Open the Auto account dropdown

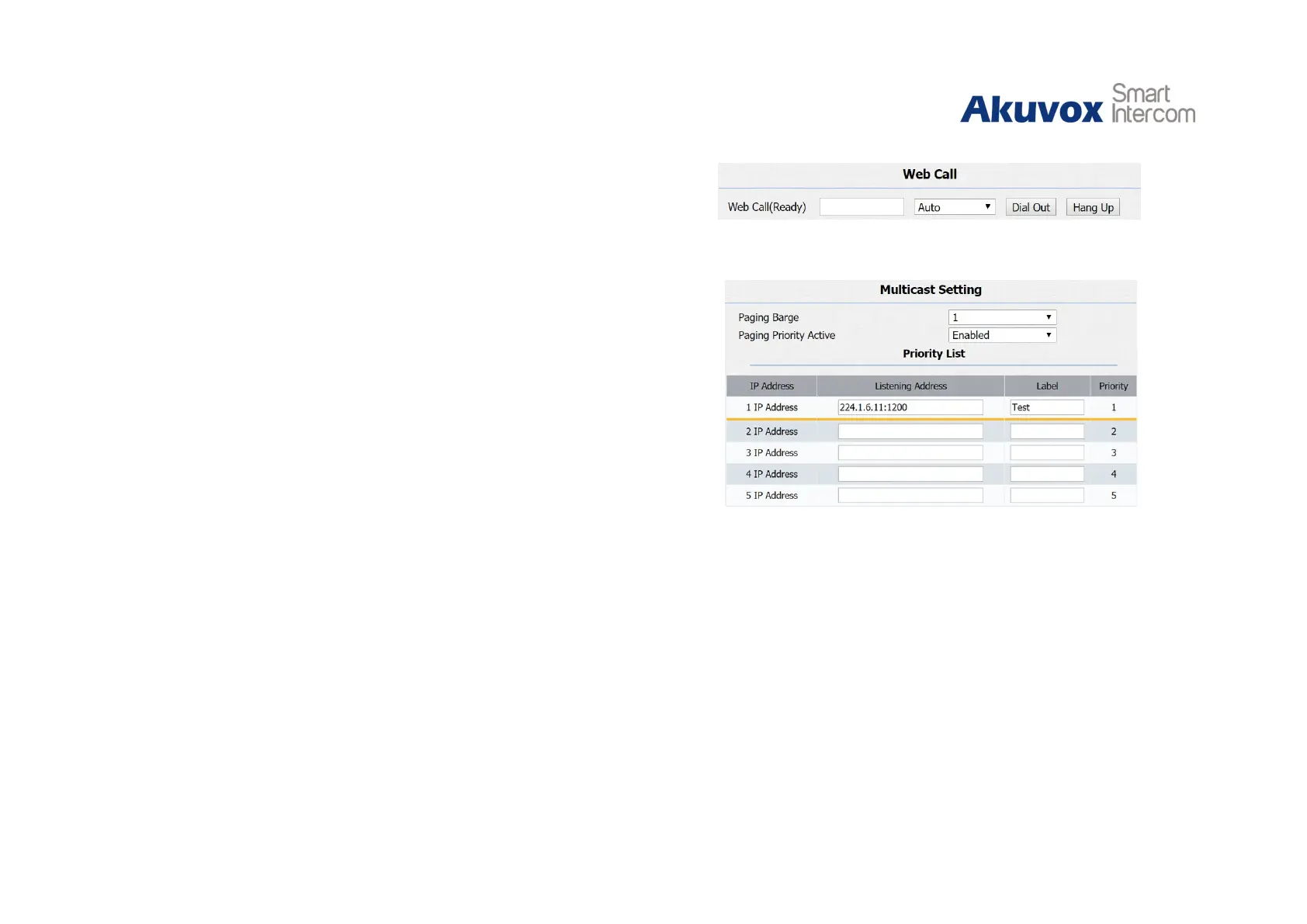(x=955, y=207)
